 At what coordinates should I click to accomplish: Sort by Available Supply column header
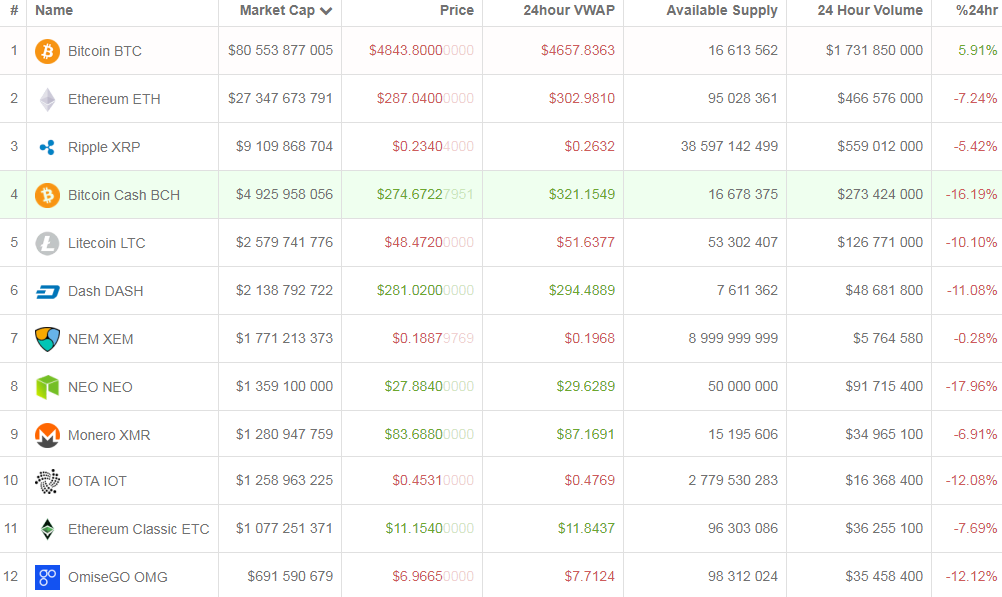click(721, 11)
